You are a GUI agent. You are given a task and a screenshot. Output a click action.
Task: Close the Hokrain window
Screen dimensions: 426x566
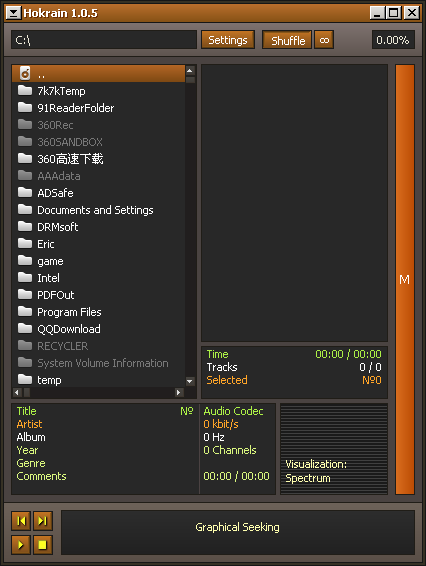(412, 13)
